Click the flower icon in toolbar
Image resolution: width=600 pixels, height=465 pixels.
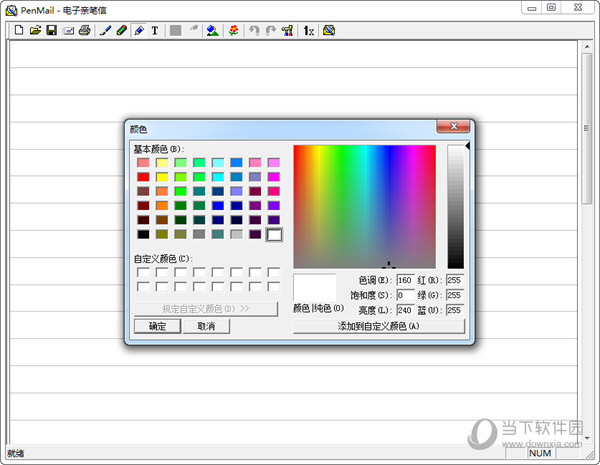(x=233, y=31)
